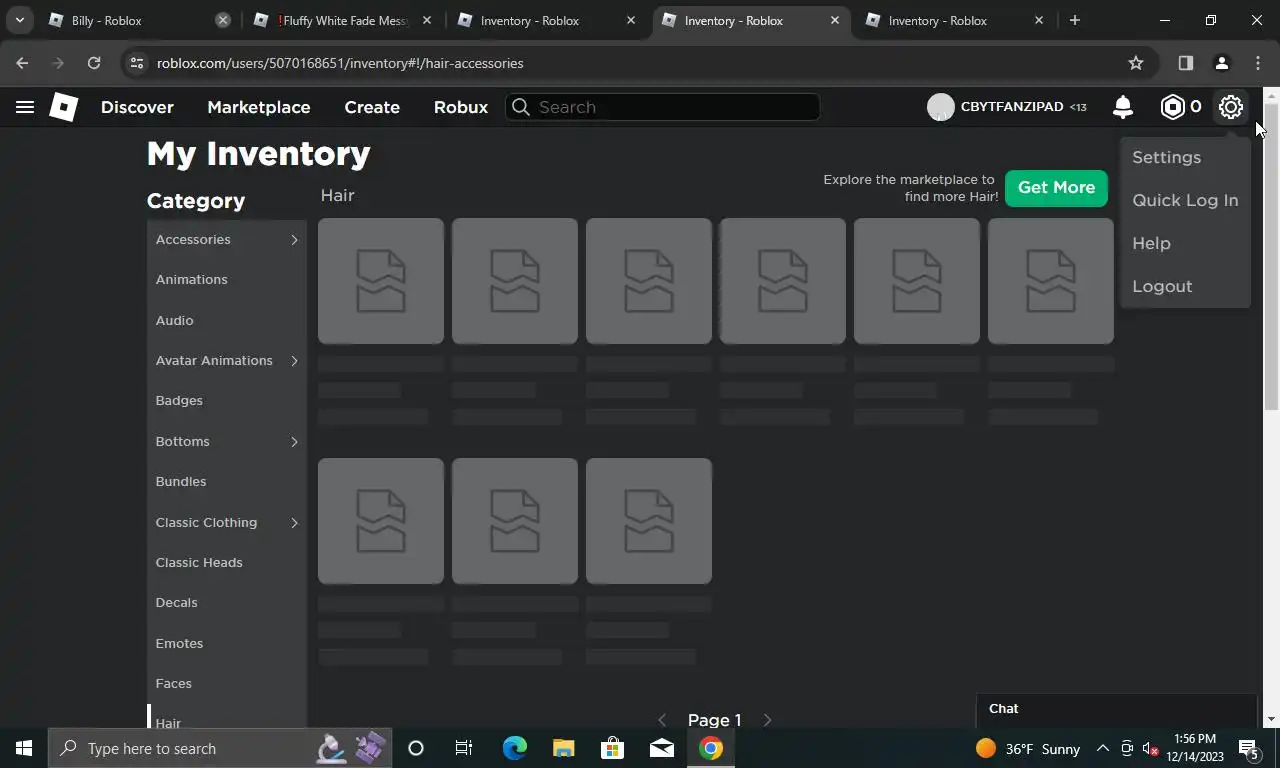Open the hamburger navigation menu
This screenshot has height=768, width=1280.
pyautogui.click(x=25, y=107)
